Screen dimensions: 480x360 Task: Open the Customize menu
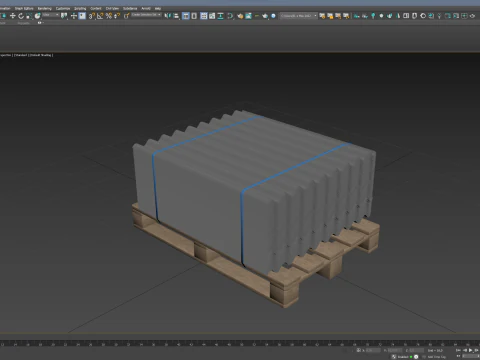(63, 8)
